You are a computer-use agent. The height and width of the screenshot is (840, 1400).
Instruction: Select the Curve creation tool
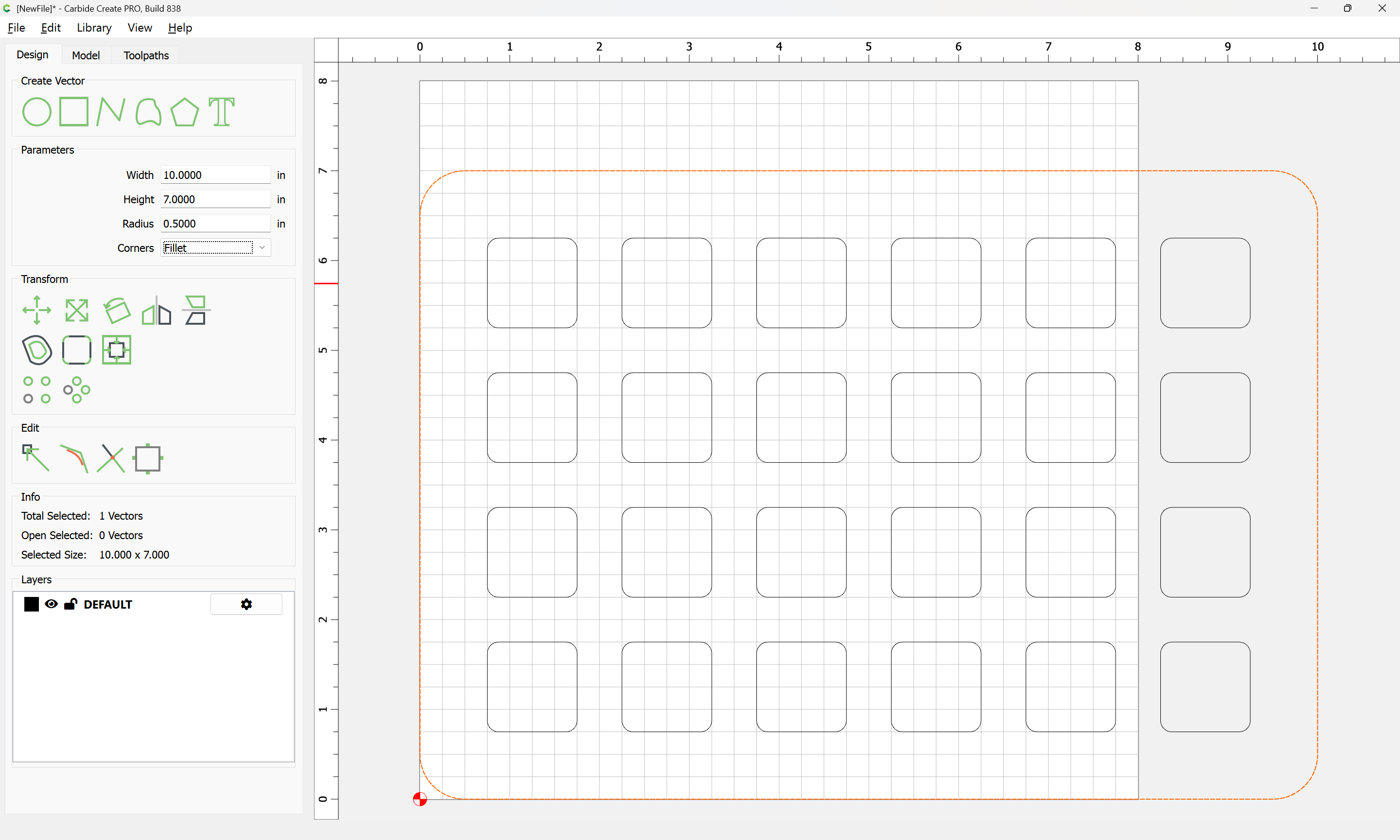pos(148,111)
